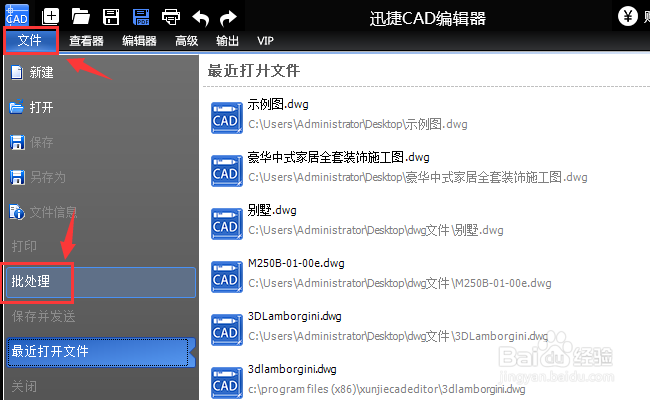Open recent file 别墅.dwg
Screen dimensions: 650x400
272,210
